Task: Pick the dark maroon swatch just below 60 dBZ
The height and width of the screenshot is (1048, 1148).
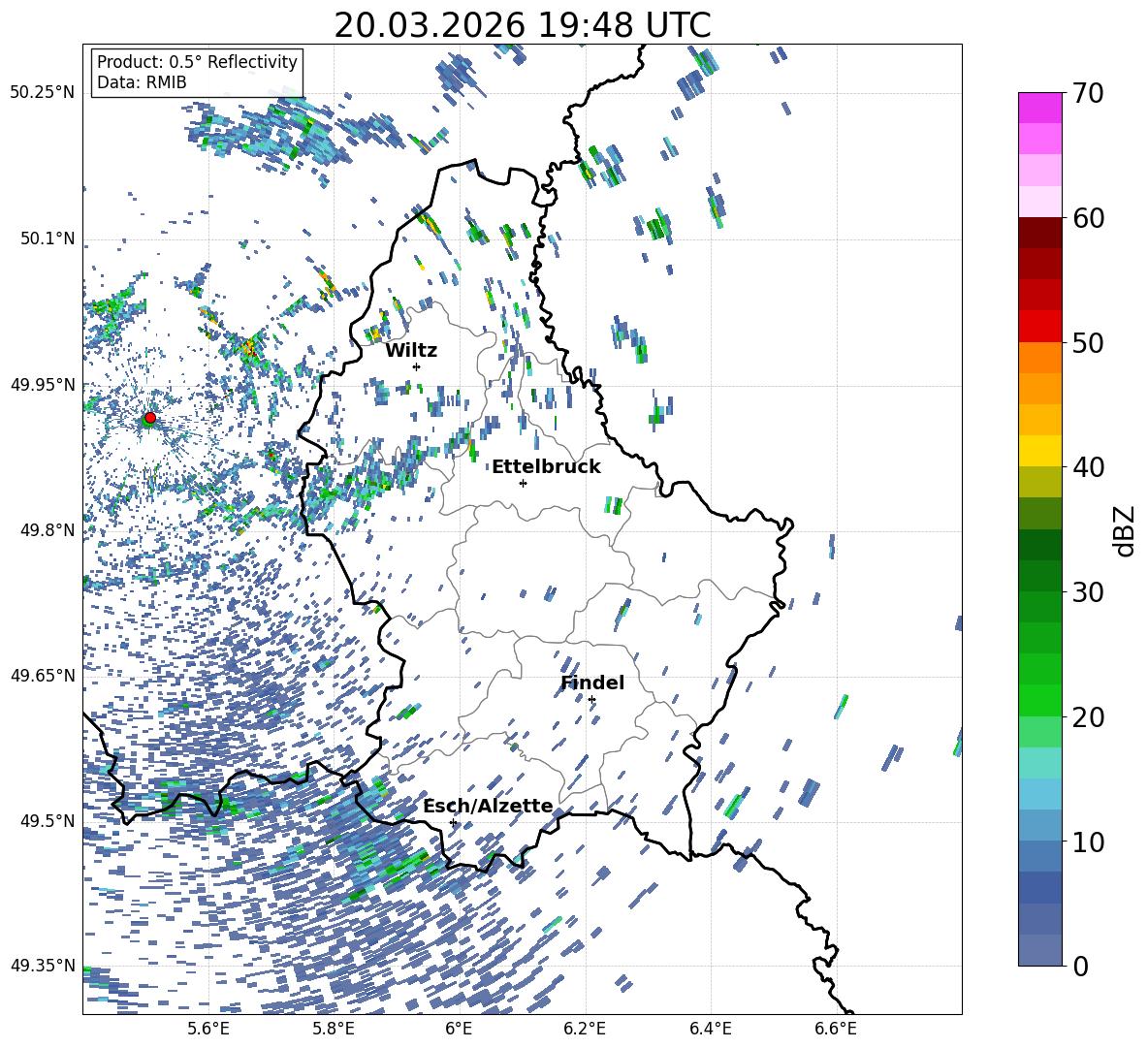Action: [x=1040, y=233]
